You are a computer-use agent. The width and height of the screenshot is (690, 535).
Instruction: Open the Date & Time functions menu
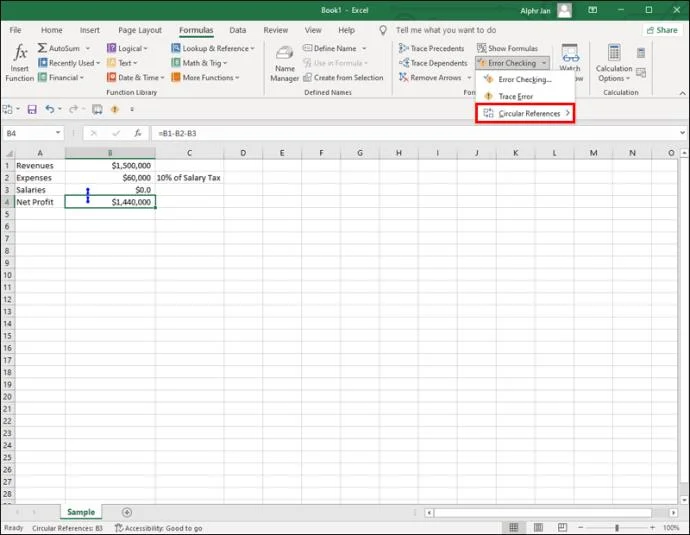coord(136,77)
